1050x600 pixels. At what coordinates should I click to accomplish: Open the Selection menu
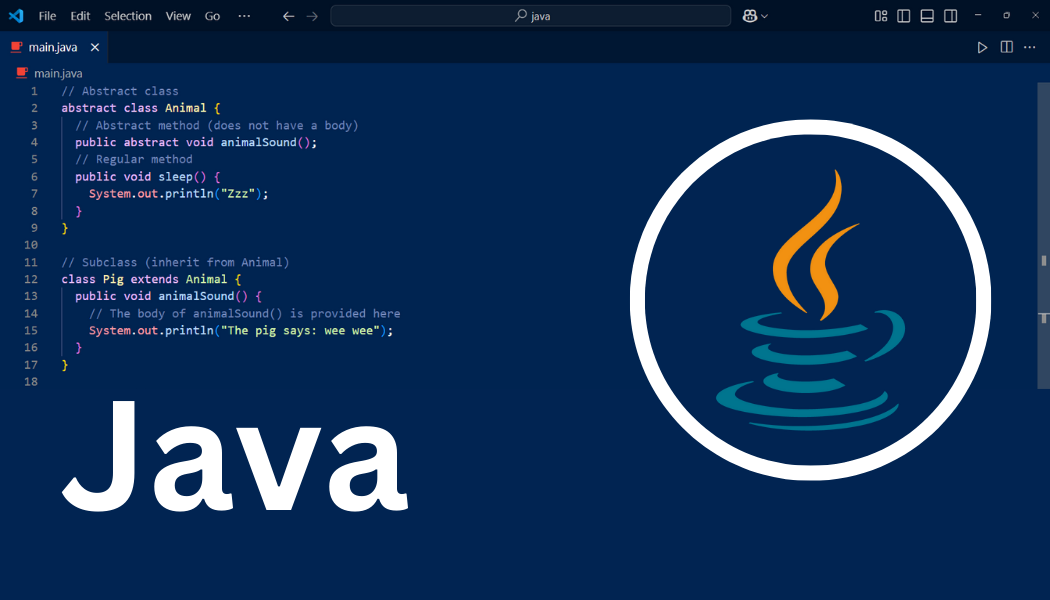pos(128,16)
